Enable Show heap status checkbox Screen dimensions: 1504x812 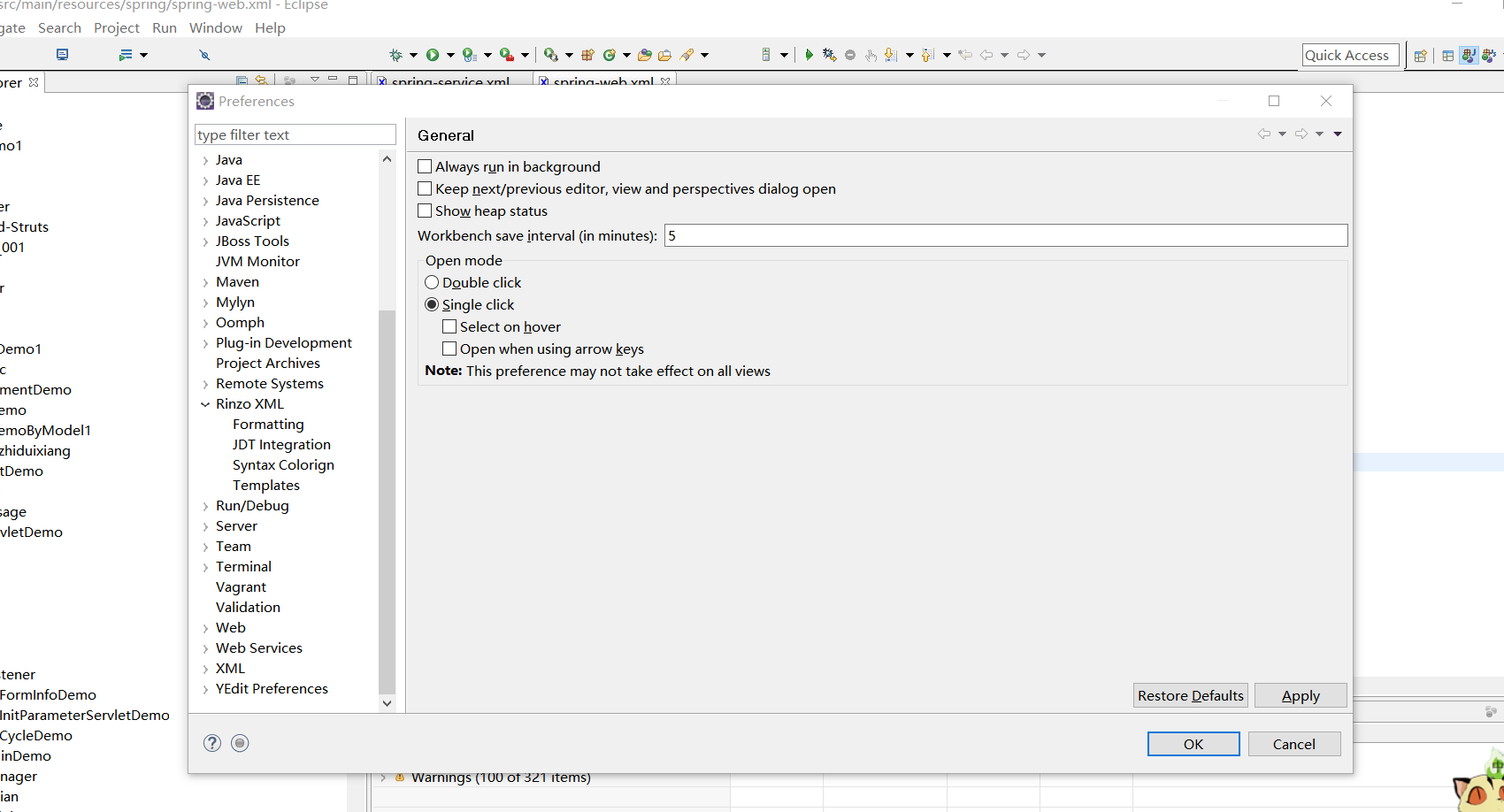[x=425, y=211]
